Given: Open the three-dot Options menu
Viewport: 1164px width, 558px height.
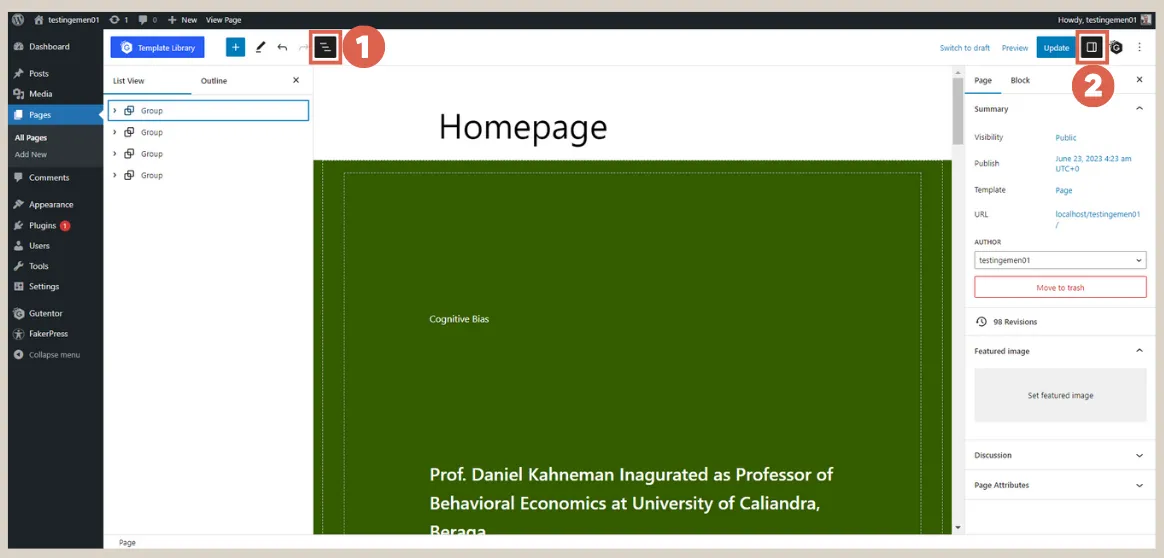Looking at the screenshot, I should pos(1139,47).
